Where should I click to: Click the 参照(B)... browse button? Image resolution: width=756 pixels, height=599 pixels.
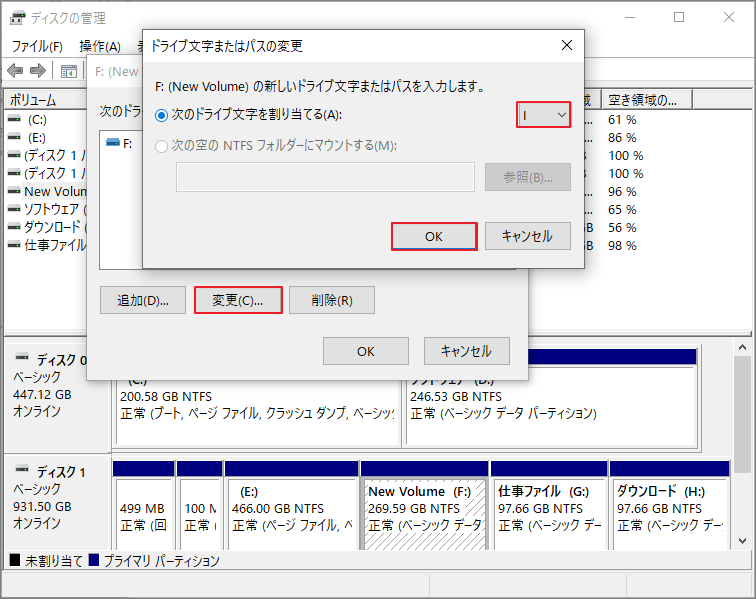[528, 177]
